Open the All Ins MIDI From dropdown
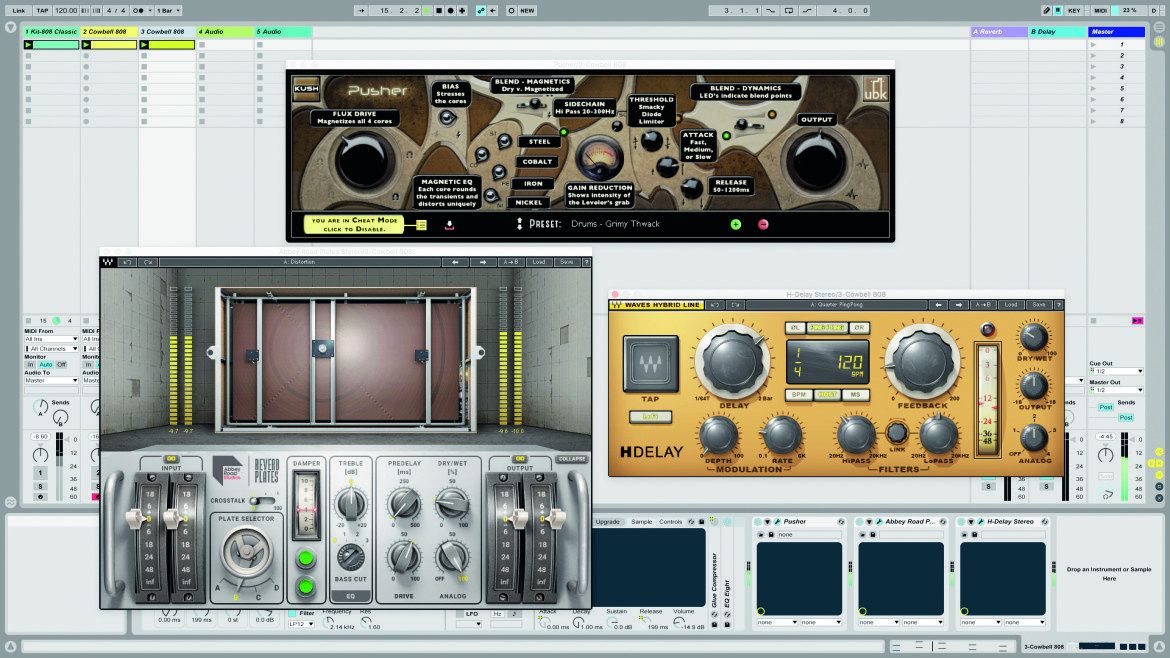 pyautogui.click(x=51, y=339)
